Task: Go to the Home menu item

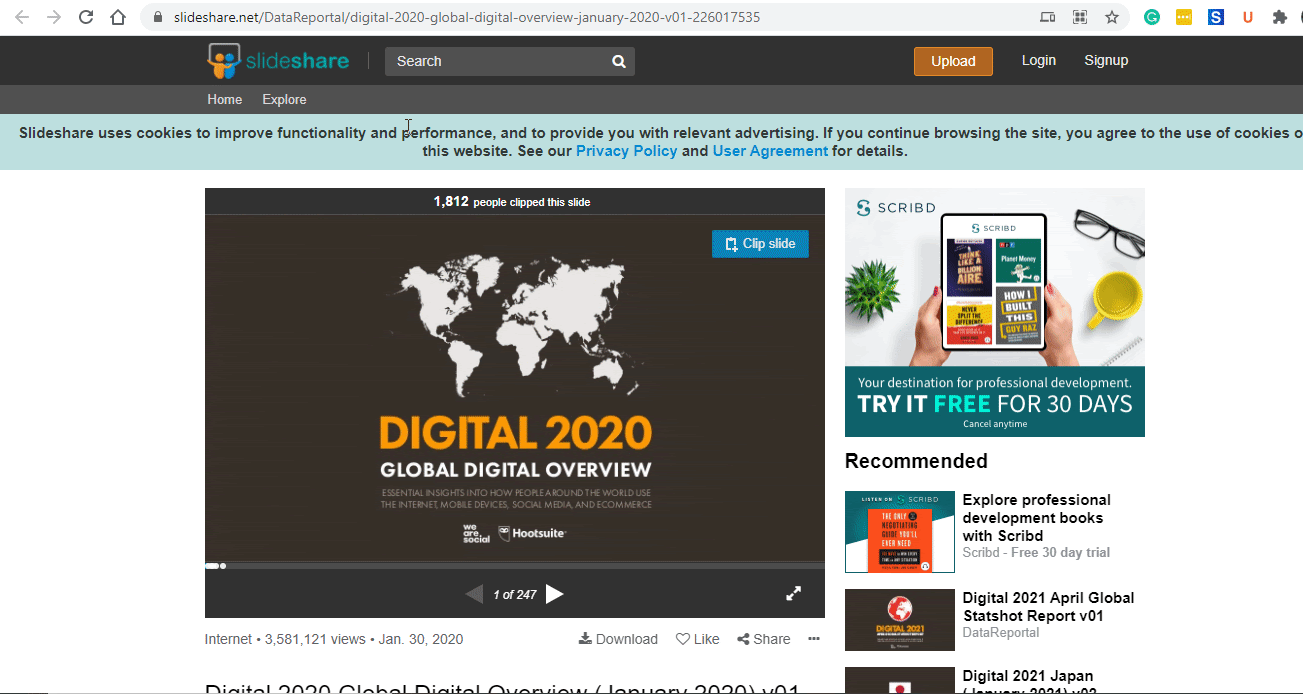Action: pyautogui.click(x=225, y=99)
